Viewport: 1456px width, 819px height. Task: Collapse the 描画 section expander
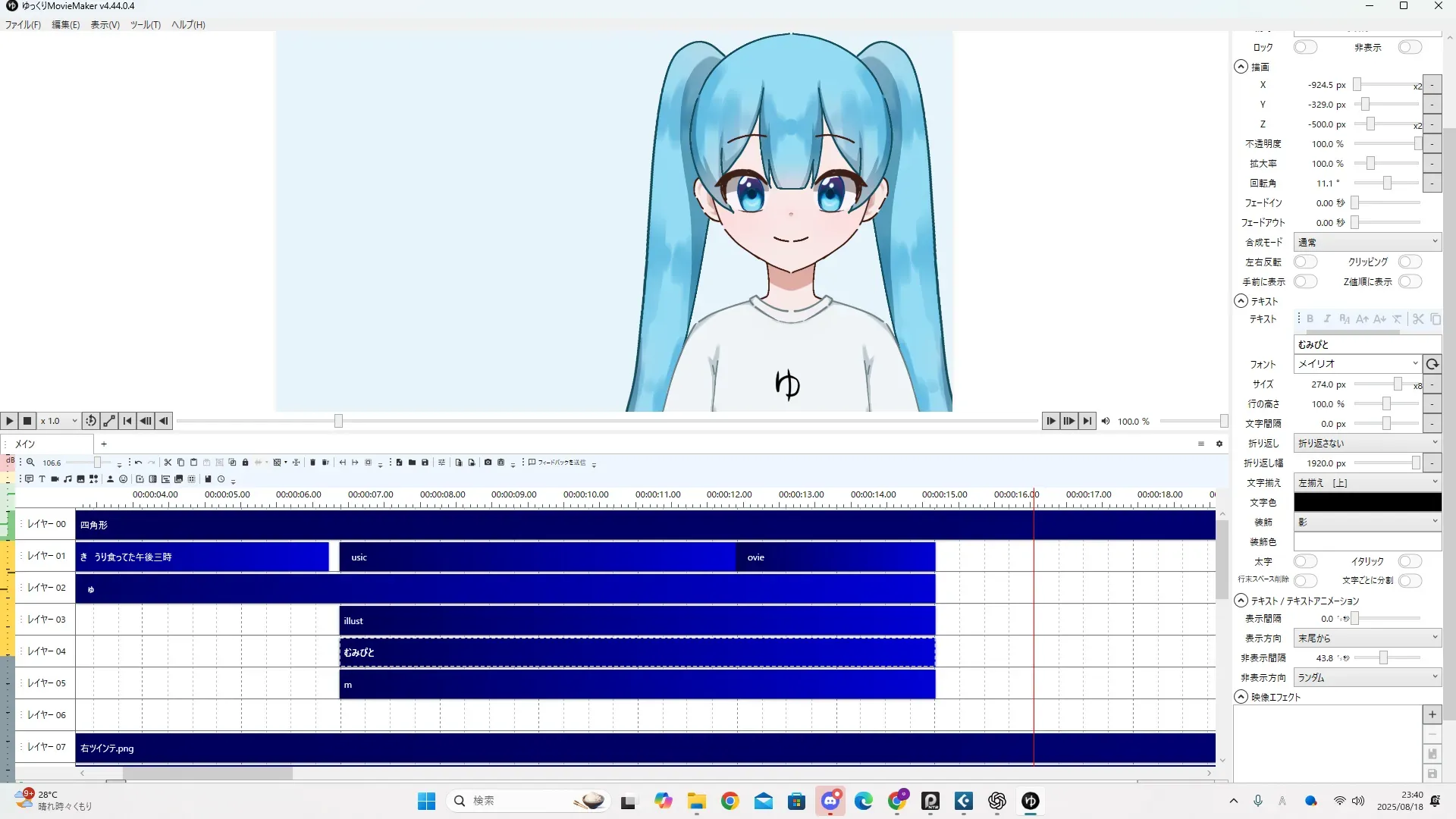pyautogui.click(x=1241, y=67)
